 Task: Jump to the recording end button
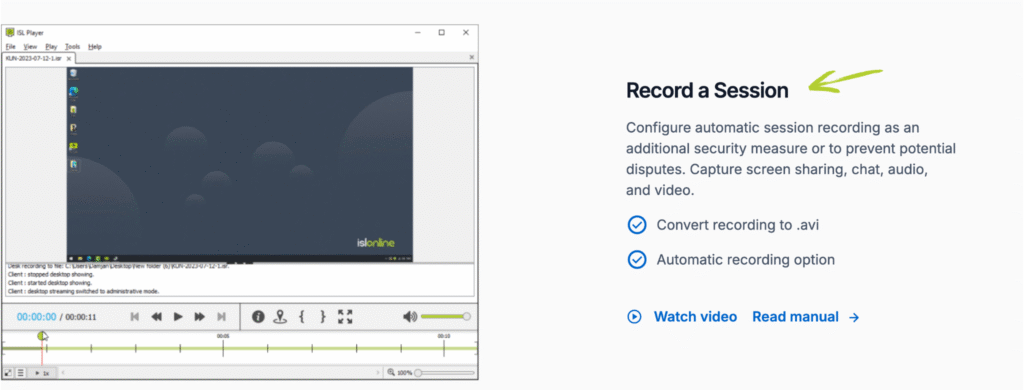(x=221, y=317)
